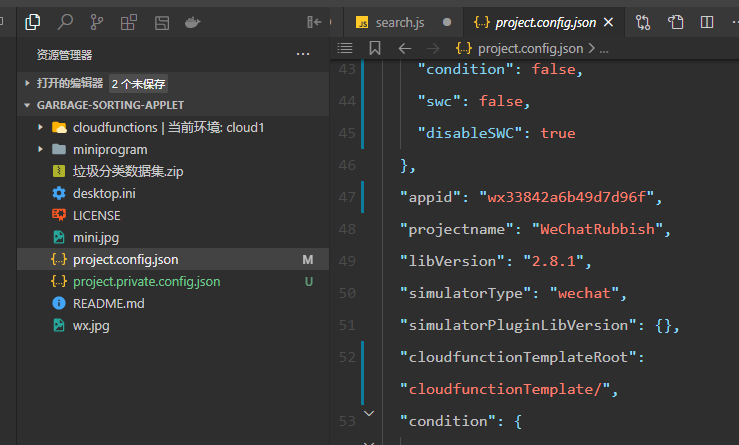739x445 pixels.
Task: Click the breadcrumb ellipsis after project.config.json
Action: pos(604,49)
